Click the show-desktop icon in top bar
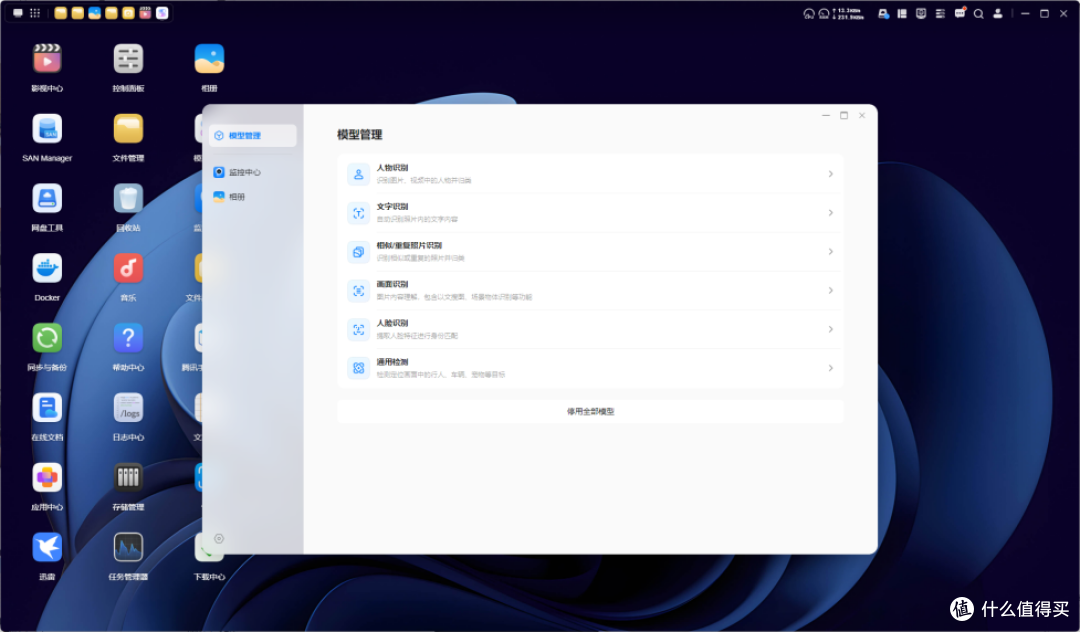 pyautogui.click(x=18, y=13)
